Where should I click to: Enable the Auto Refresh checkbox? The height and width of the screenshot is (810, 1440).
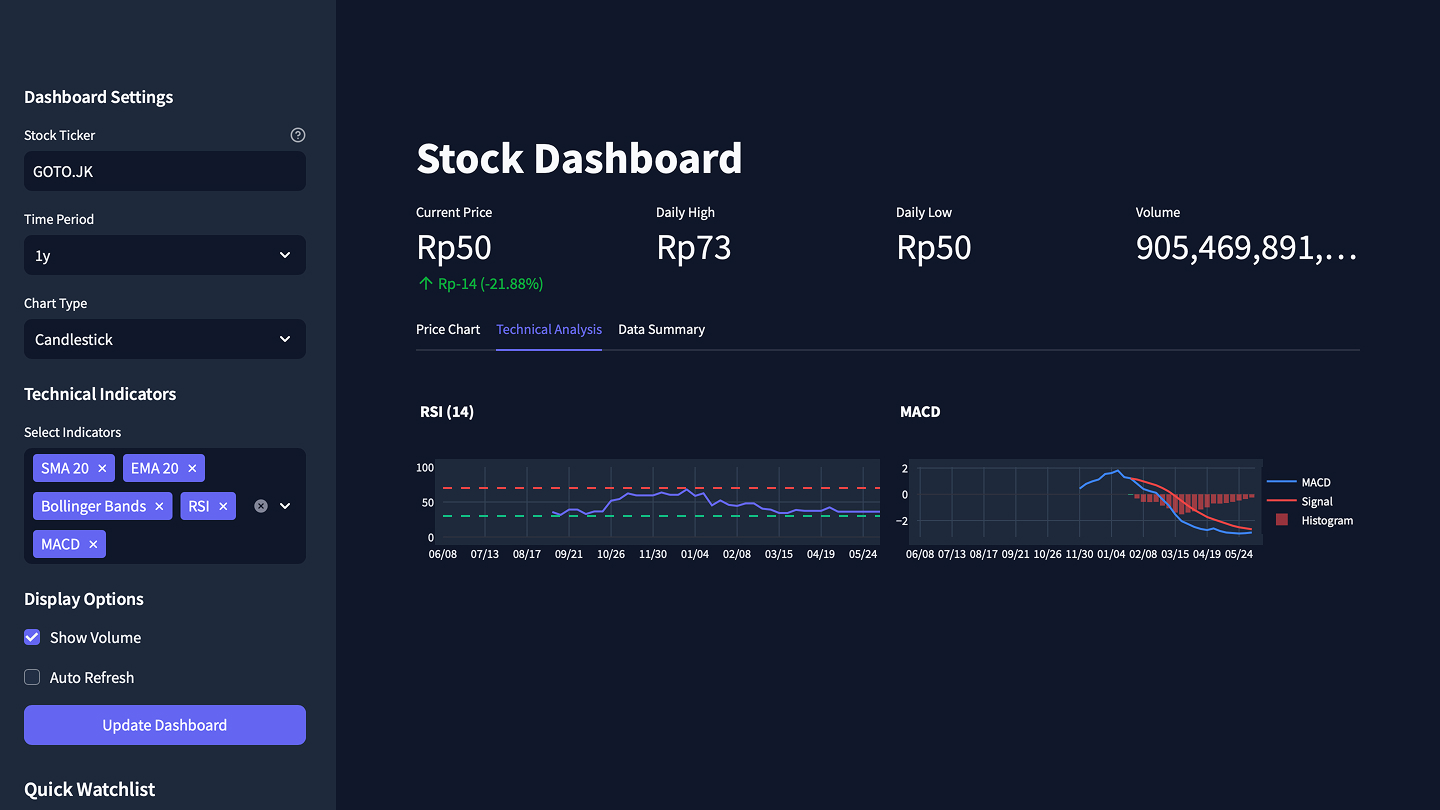[32, 677]
